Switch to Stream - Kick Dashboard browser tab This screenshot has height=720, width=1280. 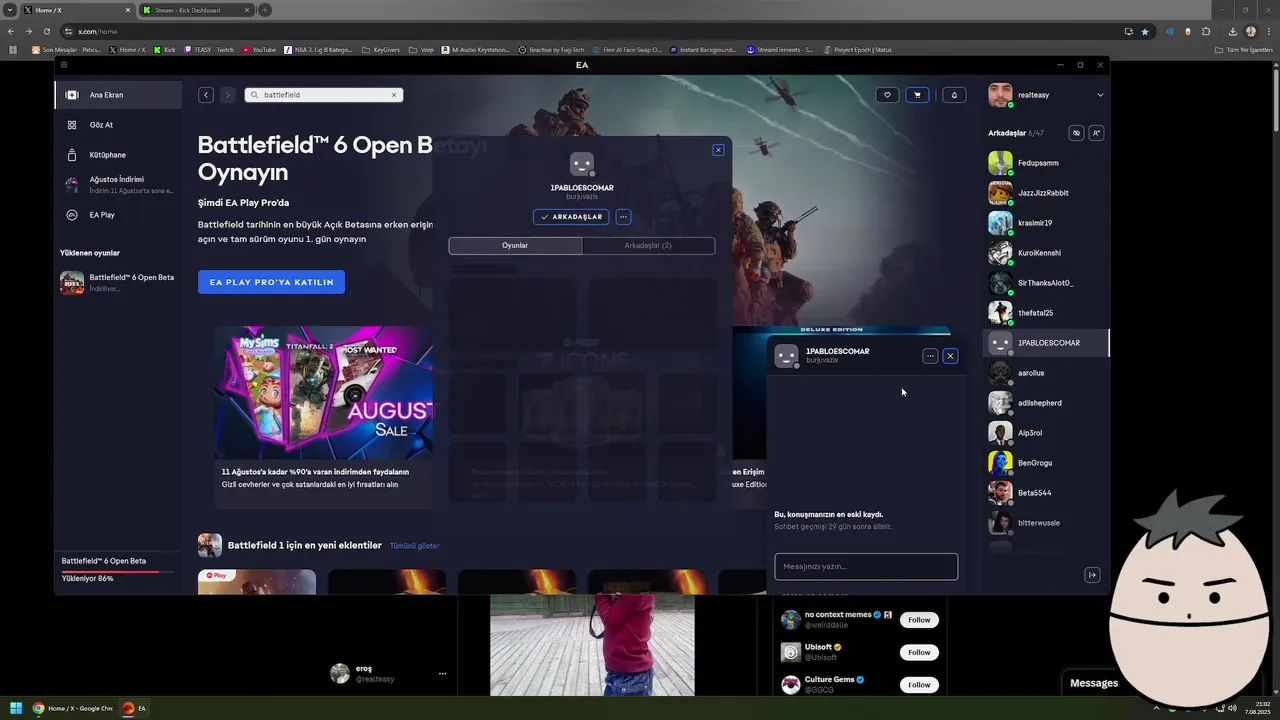click(196, 10)
